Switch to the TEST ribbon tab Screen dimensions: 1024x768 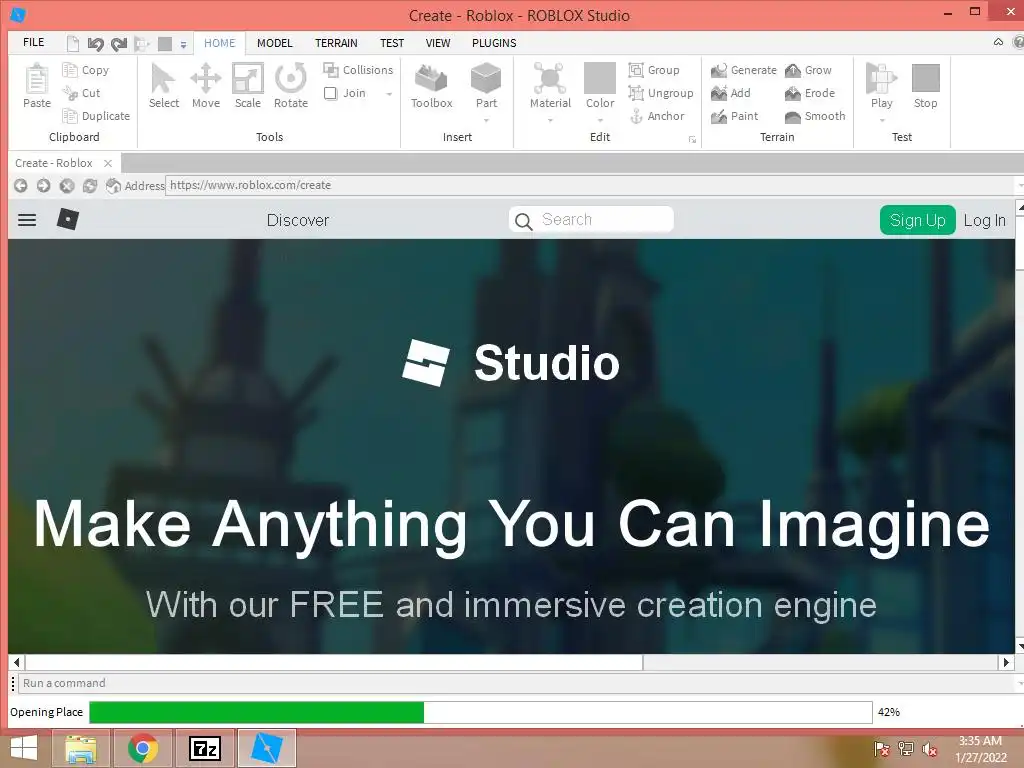pyautogui.click(x=392, y=42)
